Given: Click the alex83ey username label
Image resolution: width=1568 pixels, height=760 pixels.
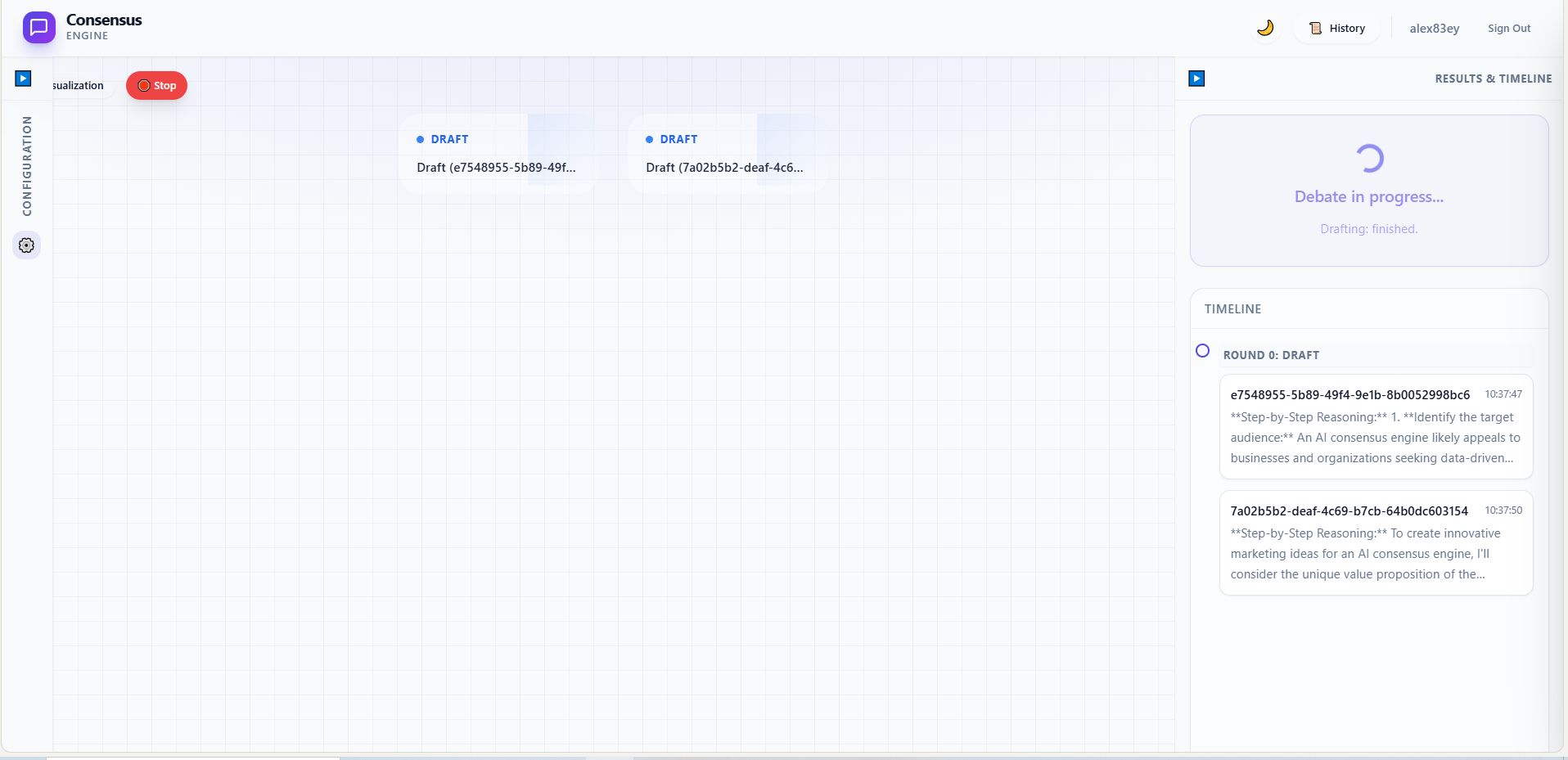Looking at the screenshot, I should [x=1434, y=28].
